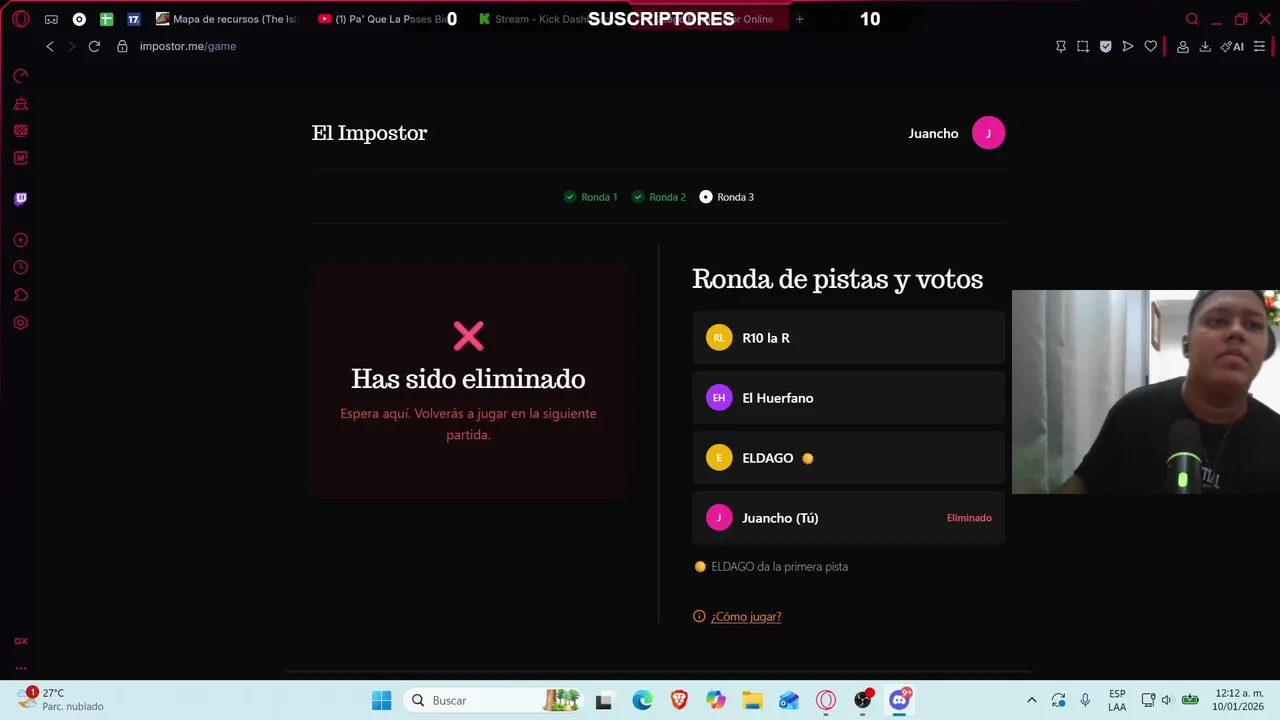The height and width of the screenshot is (720, 1280).
Task: Click the GX logo in sidebar bottom
Action: click(21, 641)
